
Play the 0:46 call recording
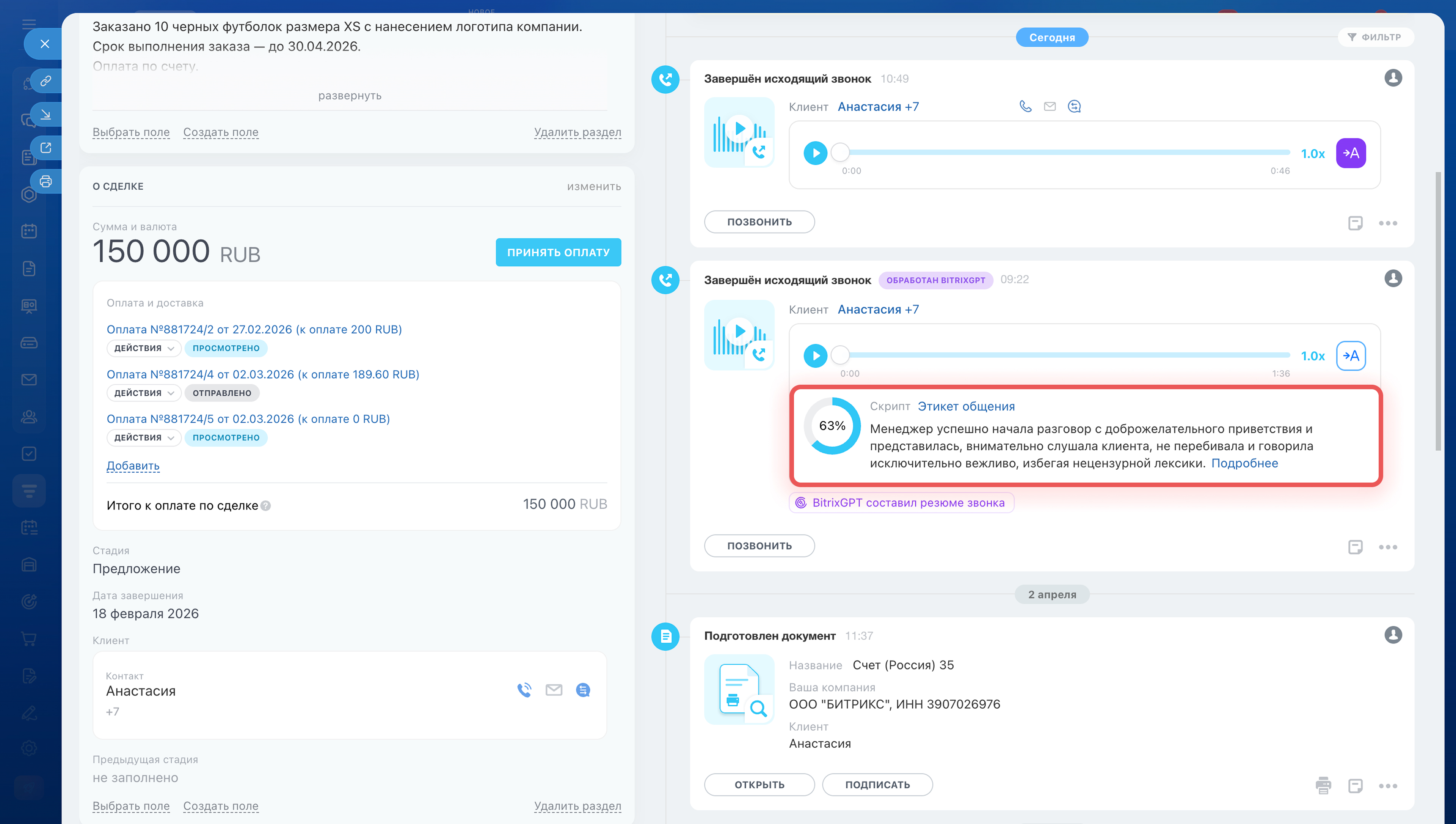[815, 153]
